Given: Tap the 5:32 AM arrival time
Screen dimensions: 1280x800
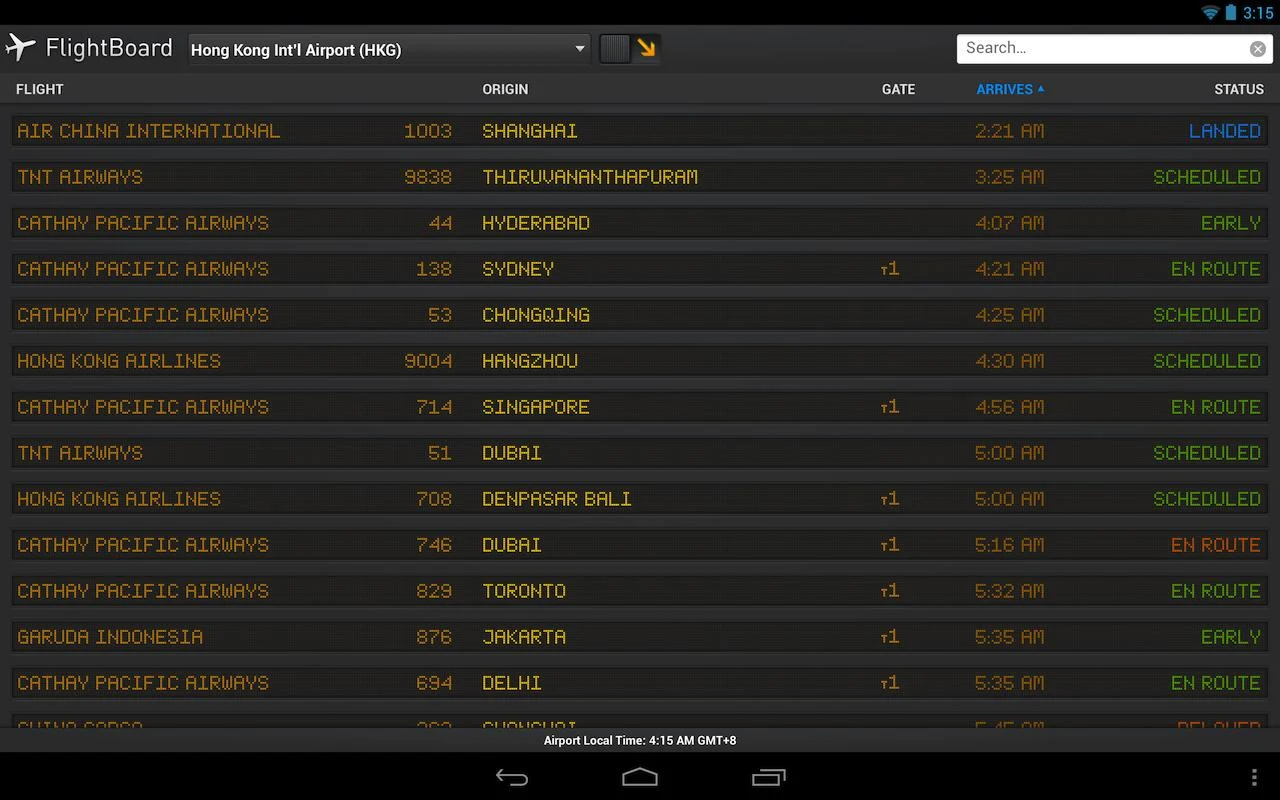Looking at the screenshot, I should (1010, 591).
